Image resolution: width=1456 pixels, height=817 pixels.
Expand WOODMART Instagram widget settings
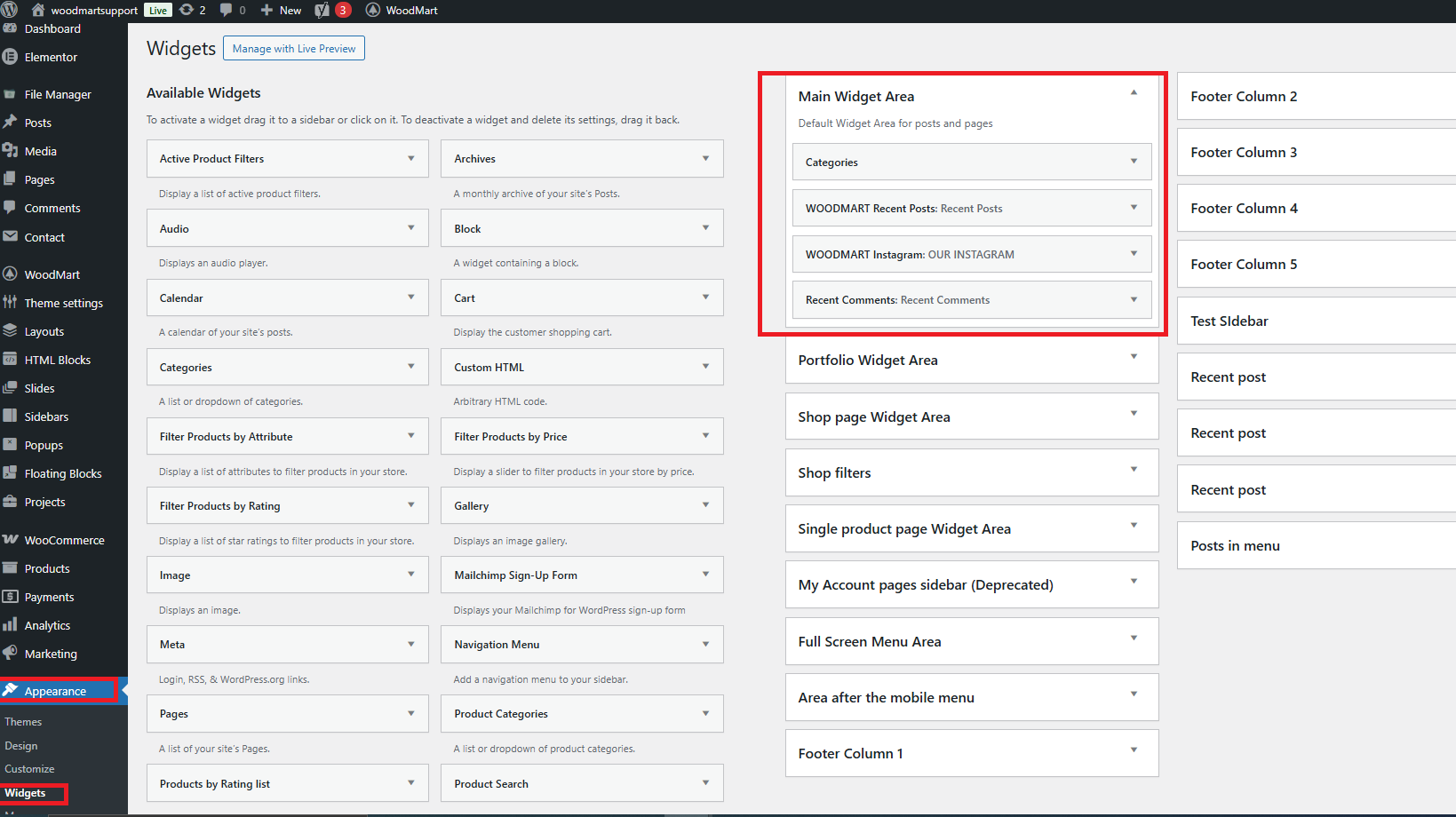(x=1134, y=254)
